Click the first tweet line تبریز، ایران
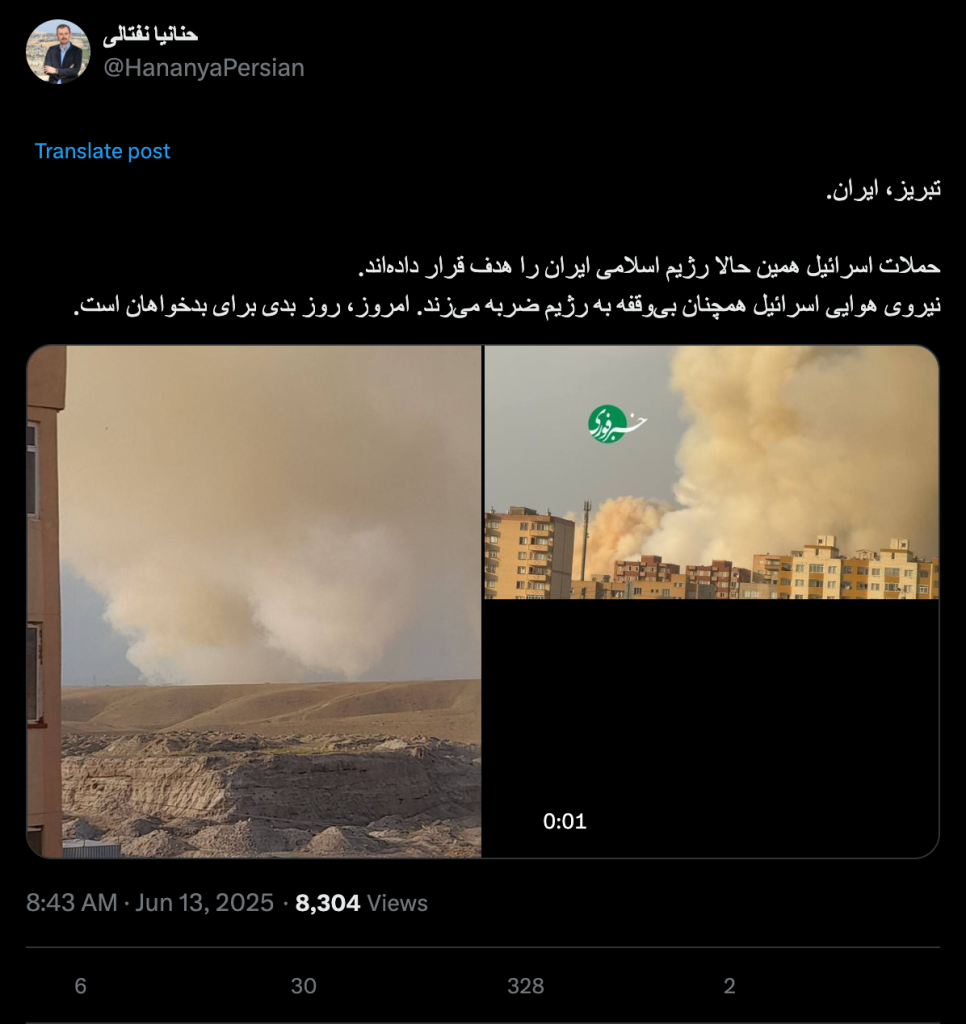The width and height of the screenshot is (966, 1024). coord(883,189)
